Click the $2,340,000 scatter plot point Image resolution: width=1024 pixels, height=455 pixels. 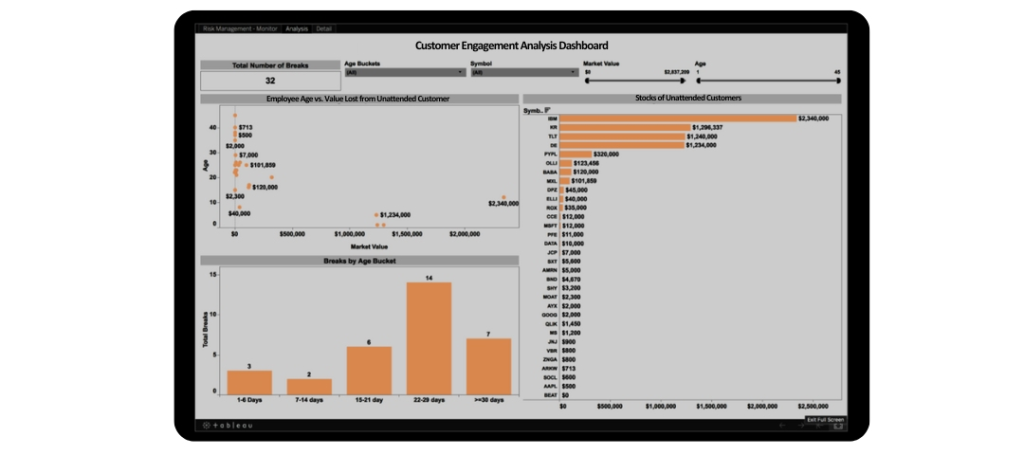pyautogui.click(x=504, y=197)
